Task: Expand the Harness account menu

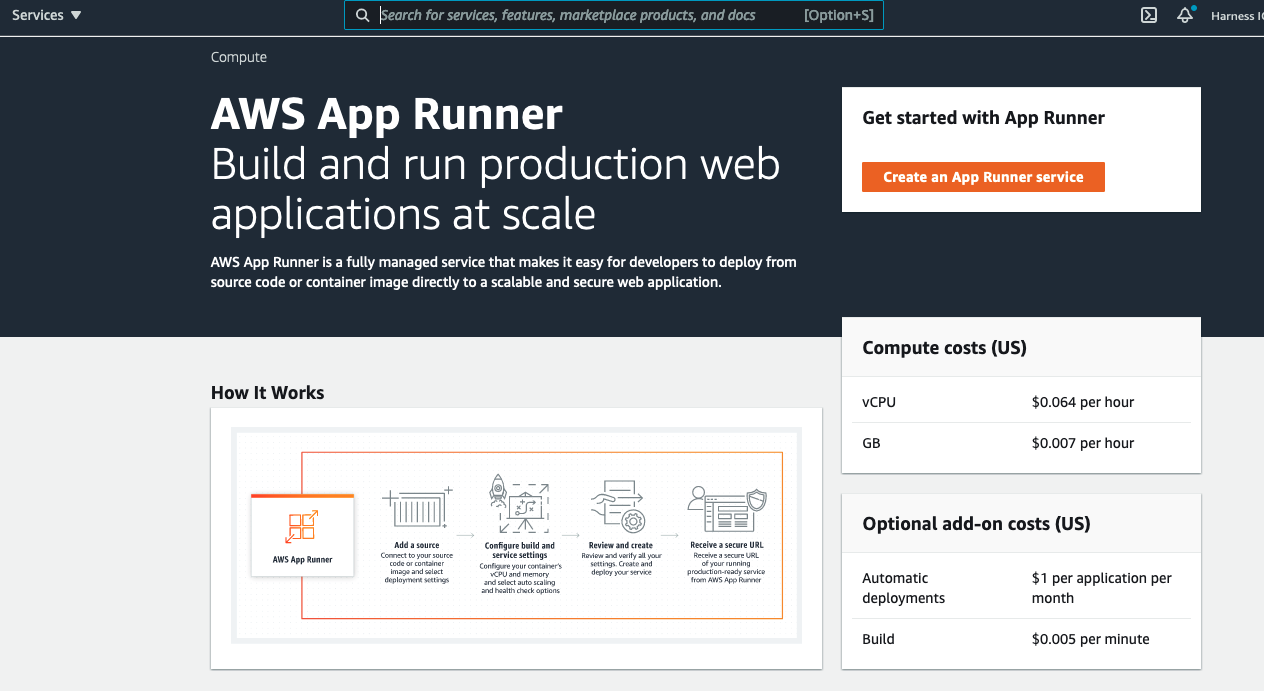Action: coord(1235,16)
